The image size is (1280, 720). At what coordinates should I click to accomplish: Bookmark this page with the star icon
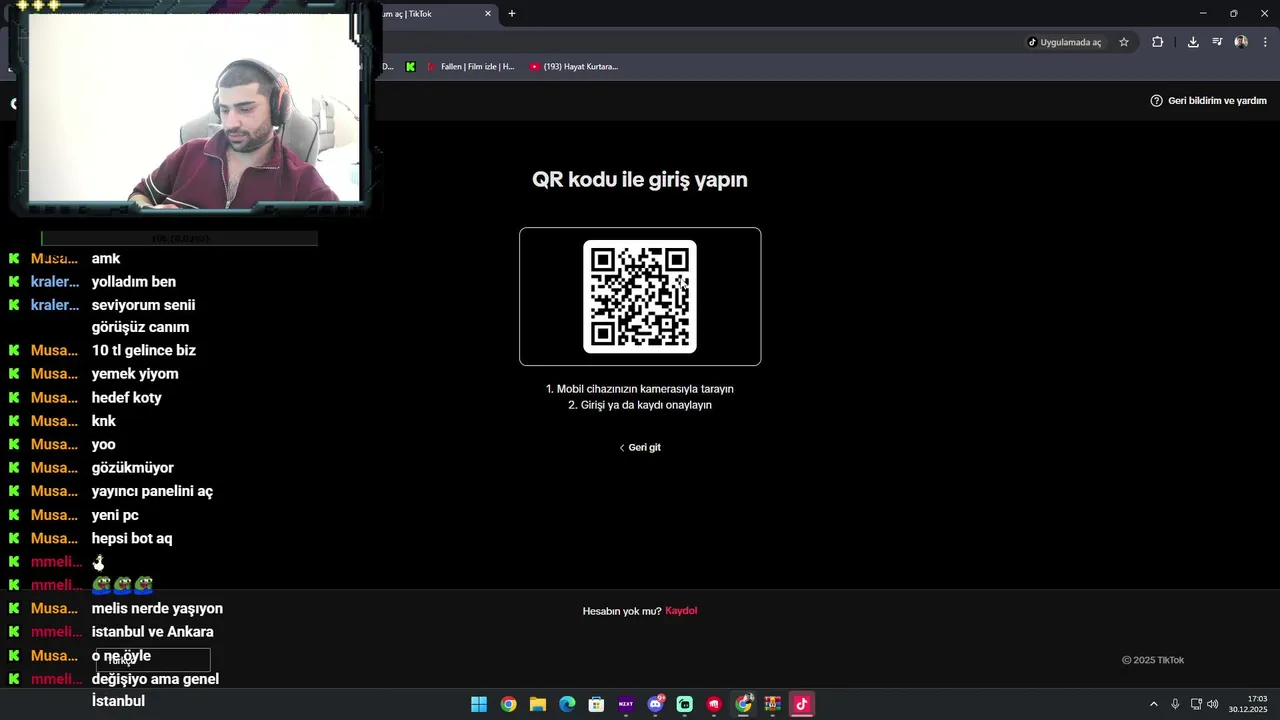point(1124,42)
